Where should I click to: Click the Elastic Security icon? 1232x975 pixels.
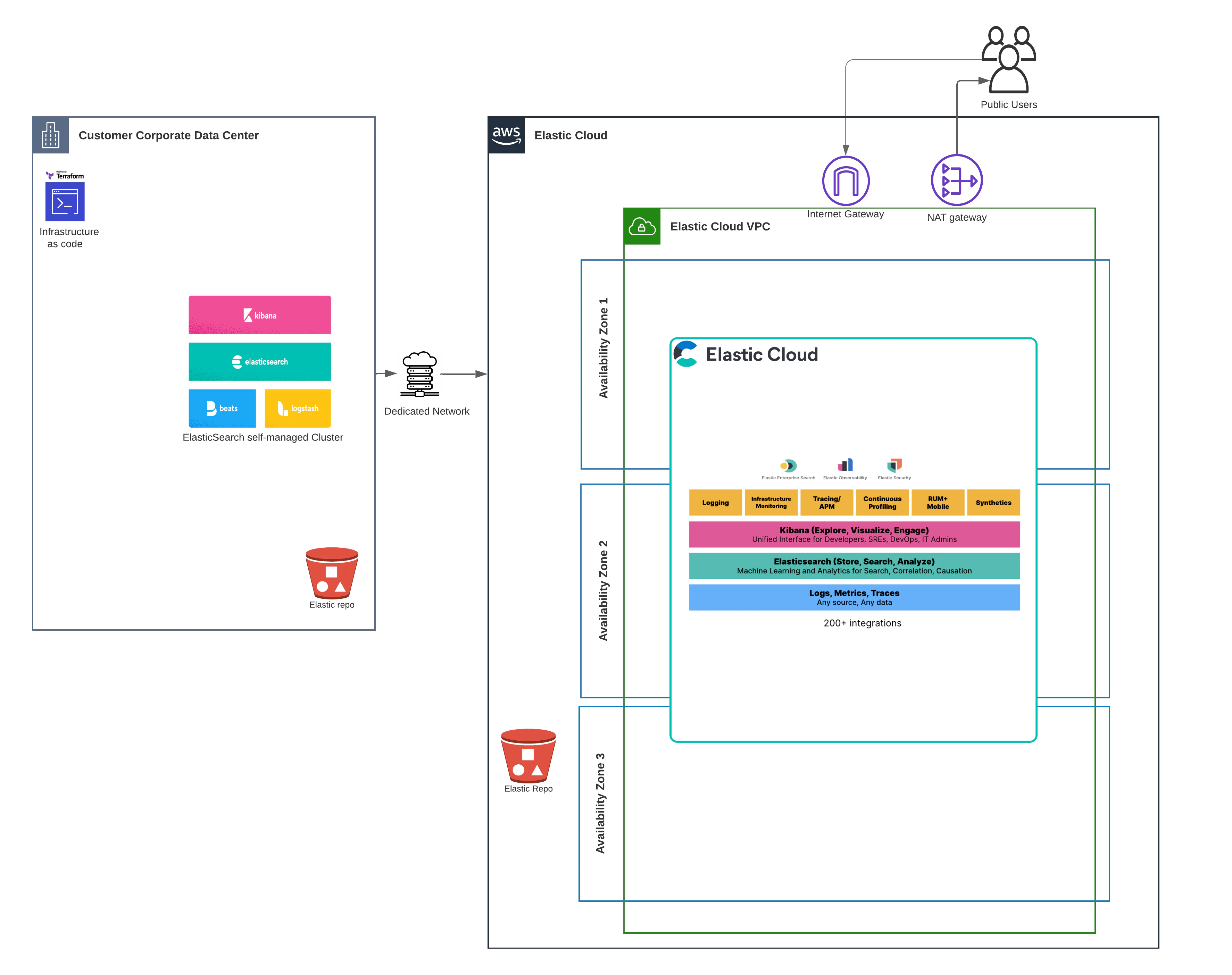[x=894, y=465]
